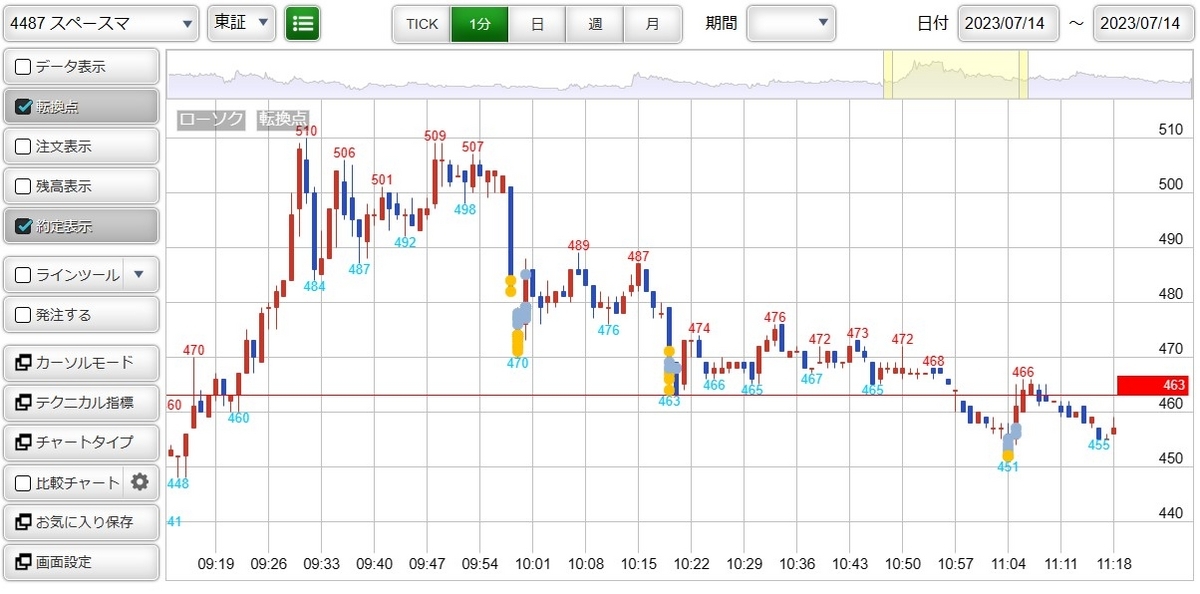Screen dimensions: 1200x594
Task: Click the 455 low label near 11:18
Action: 1099,445
